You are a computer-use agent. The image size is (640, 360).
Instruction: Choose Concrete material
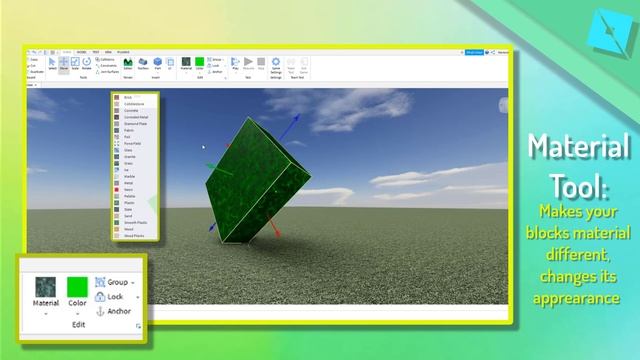pyautogui.click(x=135, y=111)
